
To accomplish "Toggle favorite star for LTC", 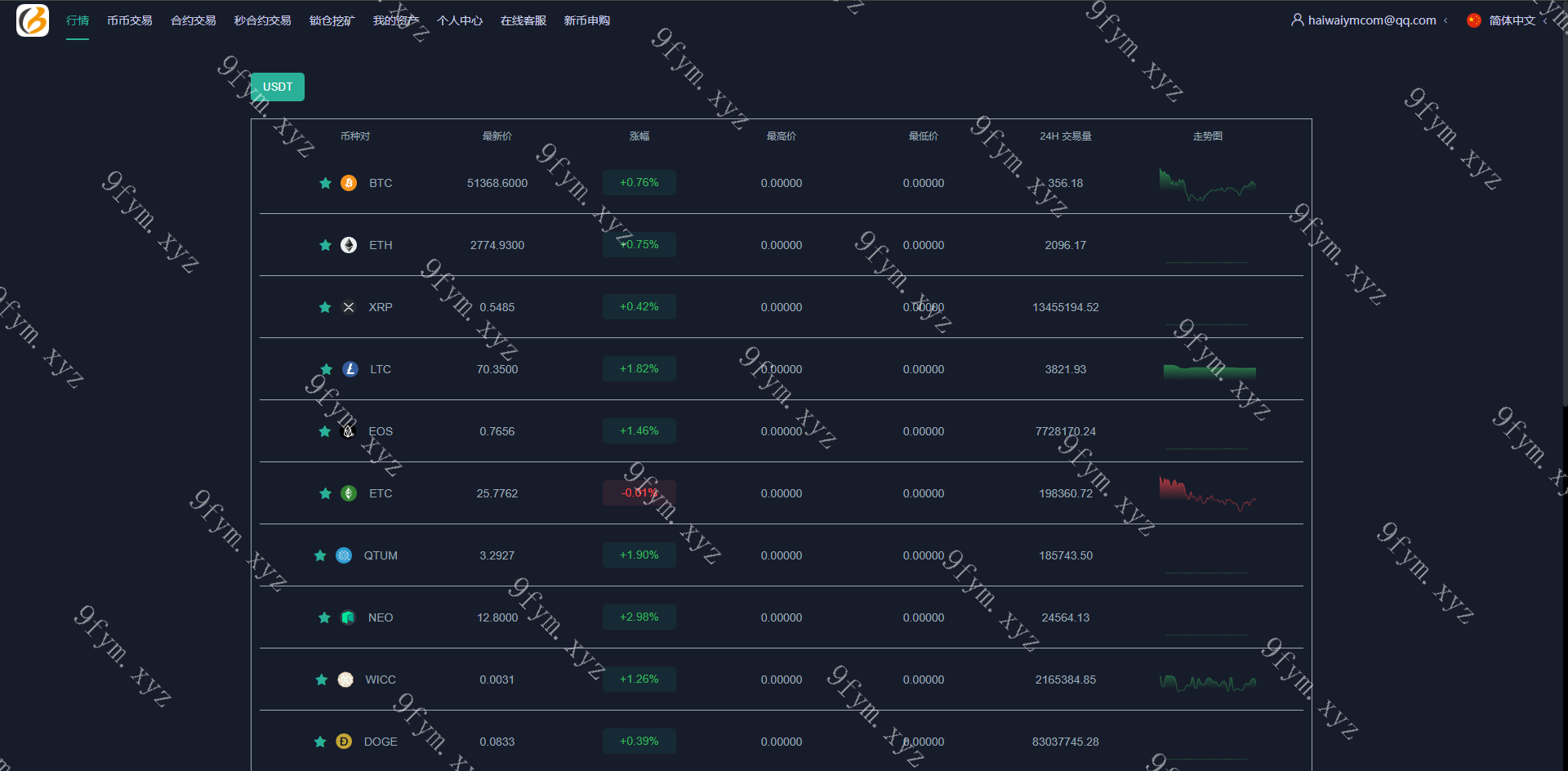I will (327, 369).
